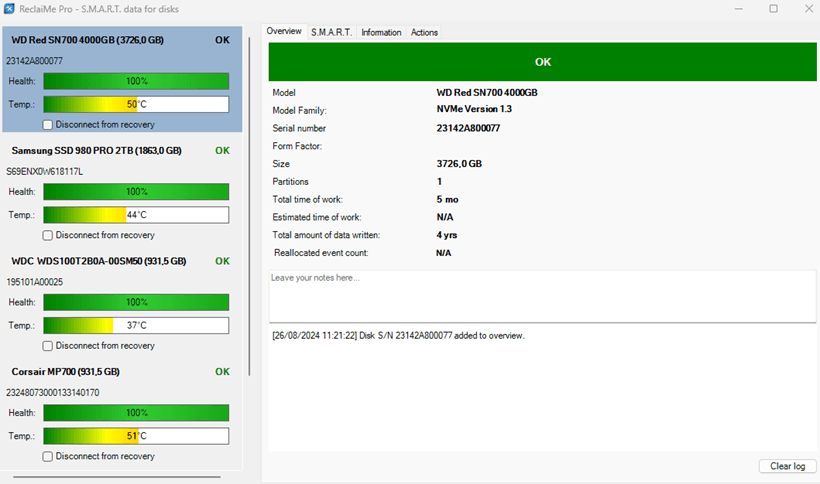
Task: Click the Corsair MP700 health bar
Action: [136, 413]
